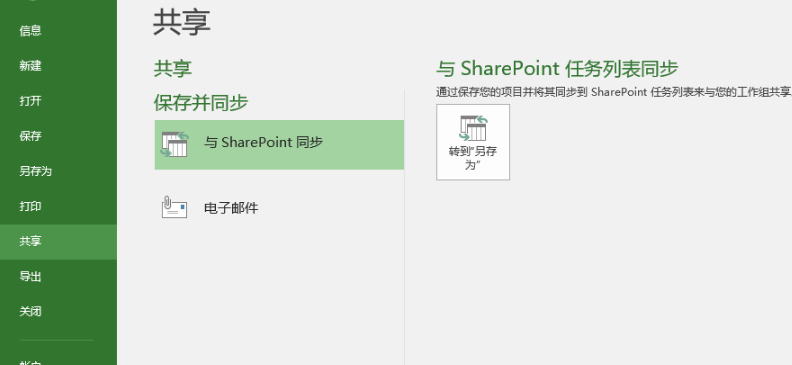The height and width of the screenshot is (365, 792).
Task: Select the highlighted 共享 sidebar entry
Action: [58, 242]
